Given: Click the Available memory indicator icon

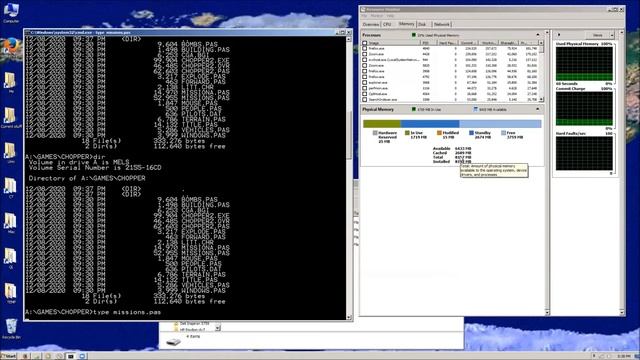Looking at the screenshot, I should (476, 109).
